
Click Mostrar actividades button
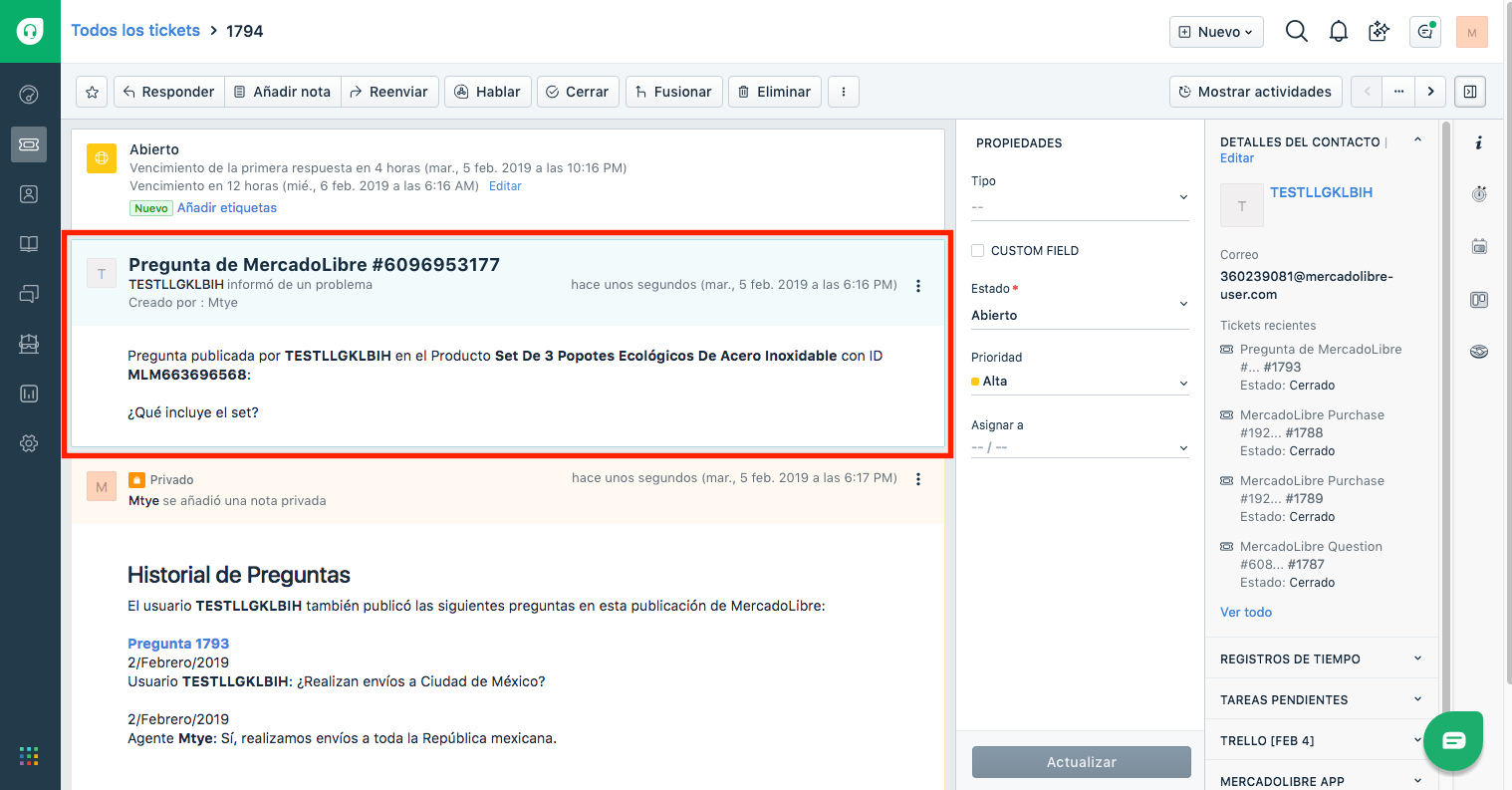1255,92
